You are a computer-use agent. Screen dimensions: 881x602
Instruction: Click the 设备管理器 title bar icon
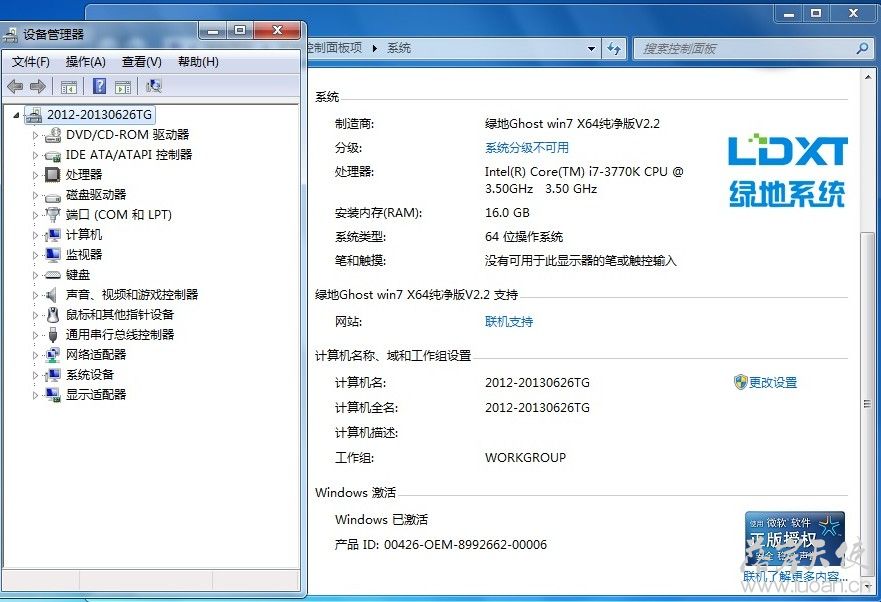tap(11, 35)
